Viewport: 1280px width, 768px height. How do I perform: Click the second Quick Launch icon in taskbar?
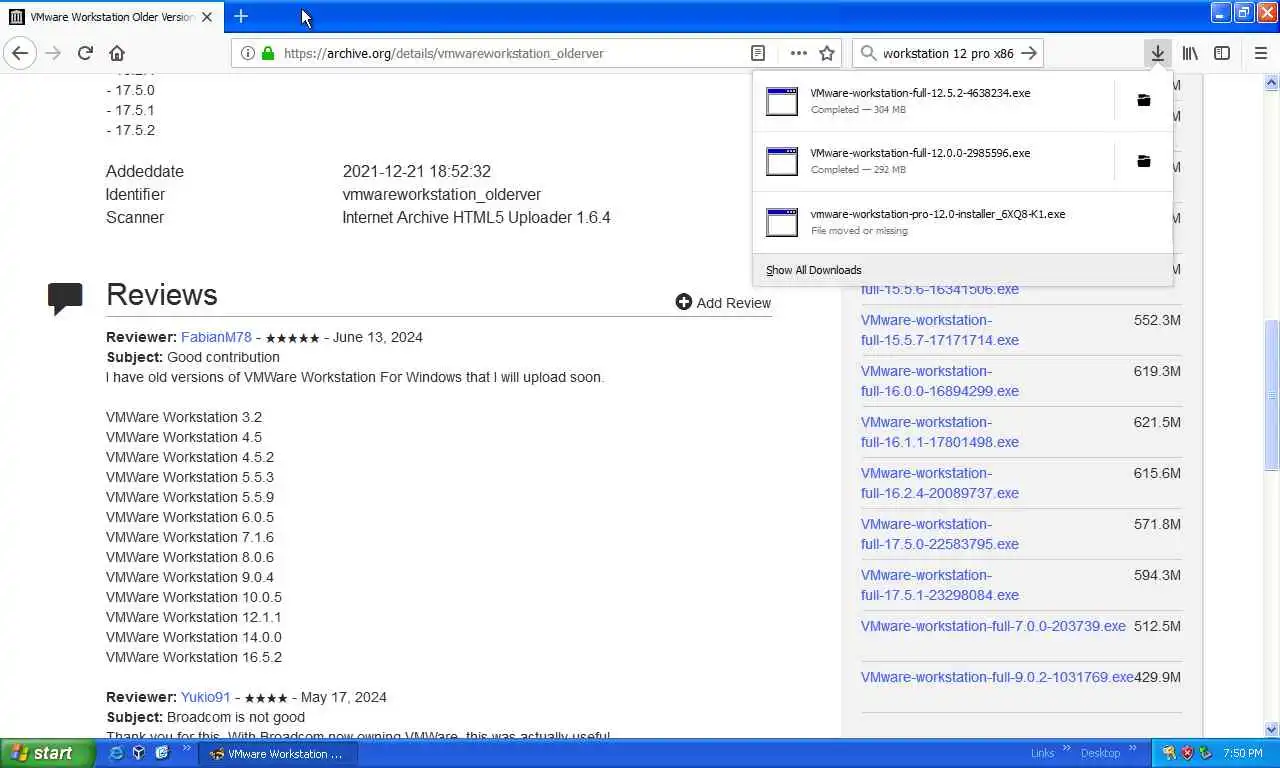pyautogui.click(x=139, y=753)
